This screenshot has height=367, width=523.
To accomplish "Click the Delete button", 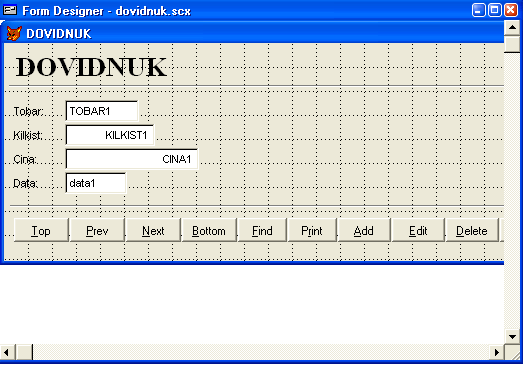I will [x=472, y=230].
